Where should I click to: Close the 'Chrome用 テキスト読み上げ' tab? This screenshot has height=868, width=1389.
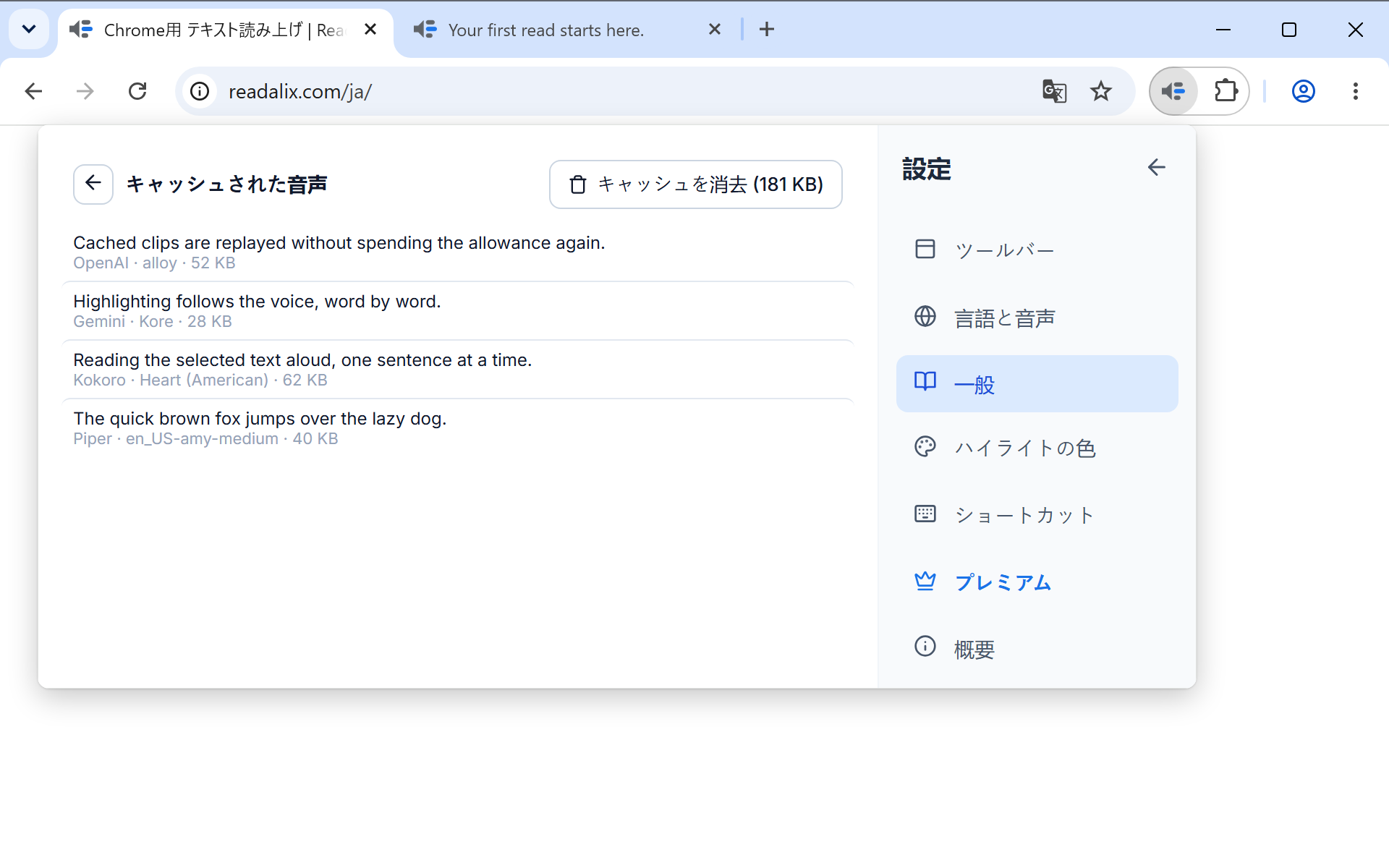pyautogui.click(x=370, y=30)
